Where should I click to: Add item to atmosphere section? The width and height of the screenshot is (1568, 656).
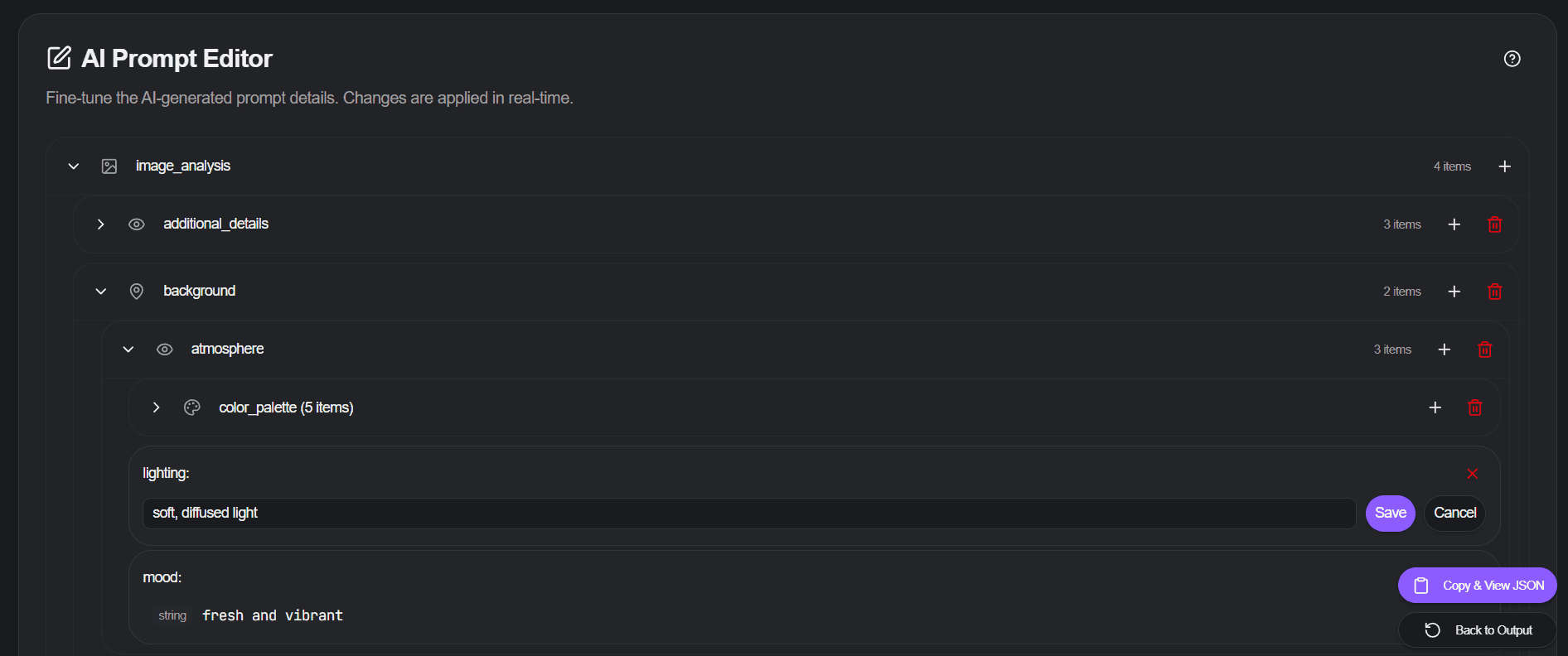point(1444,350)
